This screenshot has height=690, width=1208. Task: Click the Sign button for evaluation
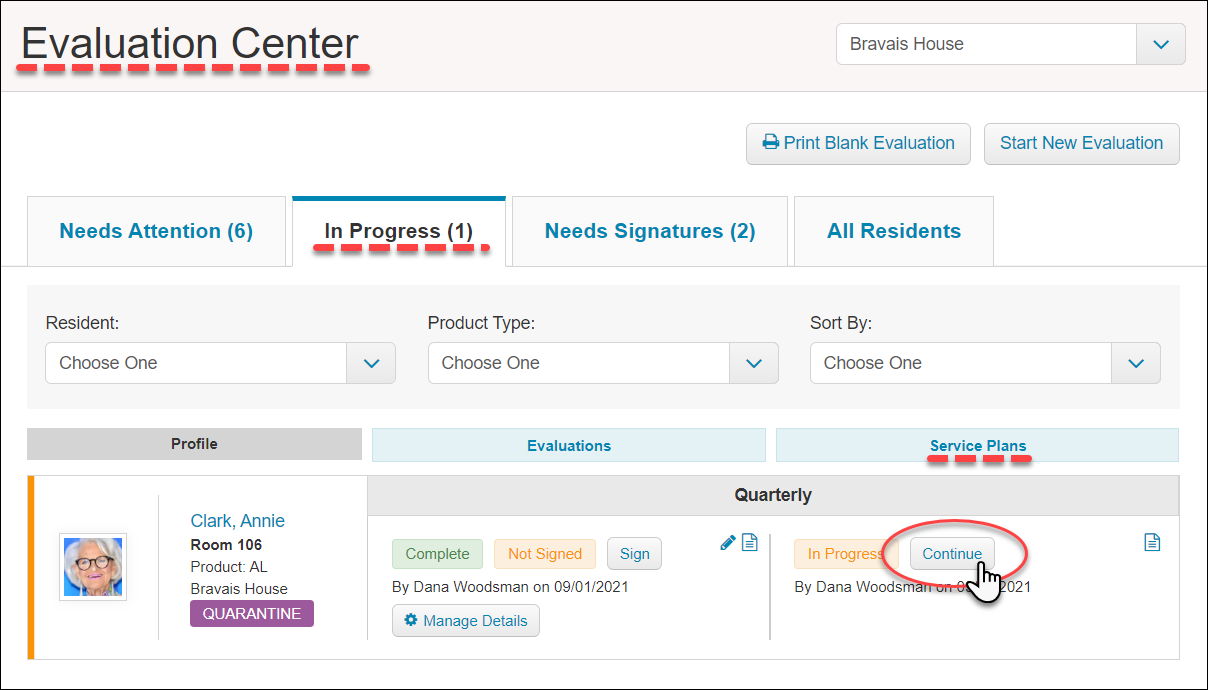pos(634,554)
